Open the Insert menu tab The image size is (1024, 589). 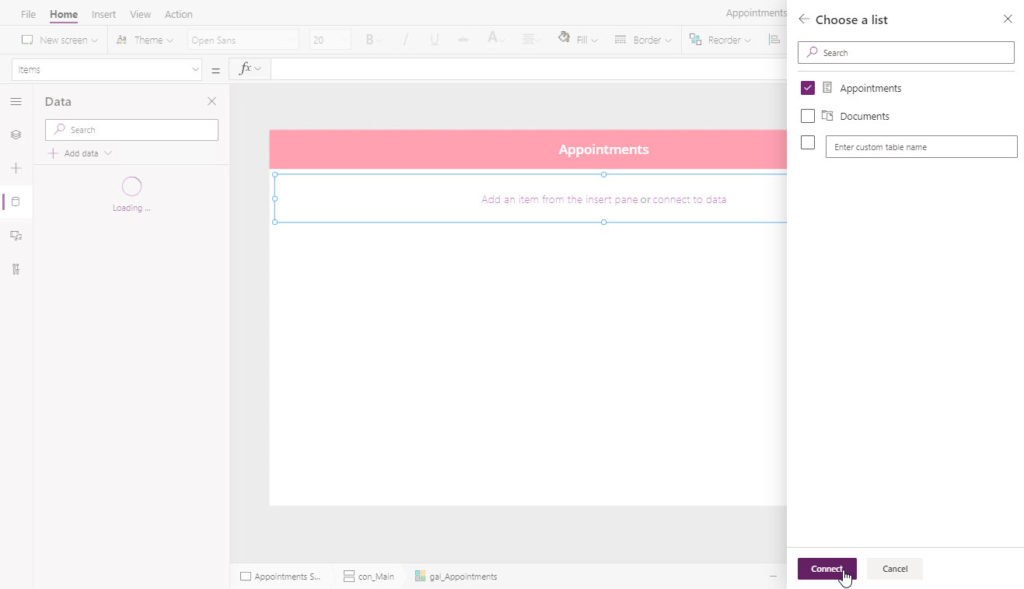pos(103,14)
